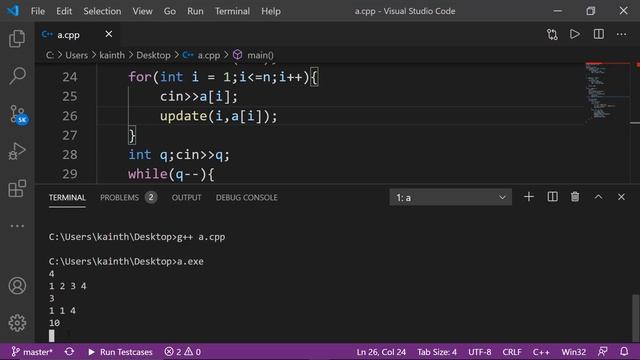Open the Source Control view
The image size is (640, 360).
click(x=18, y=115)
